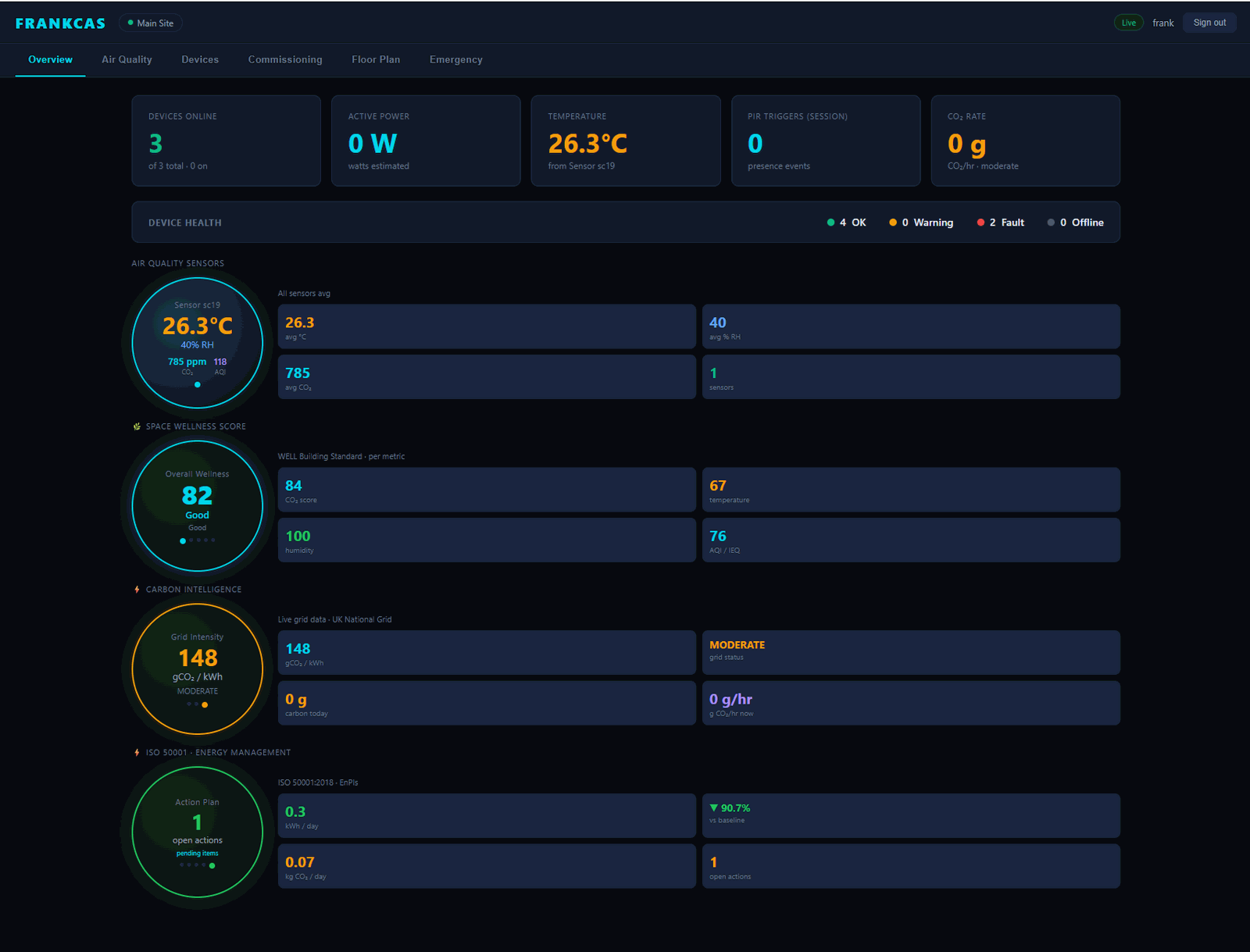
Task: Click the 67 temperature score tile
Action: point(911,490)
